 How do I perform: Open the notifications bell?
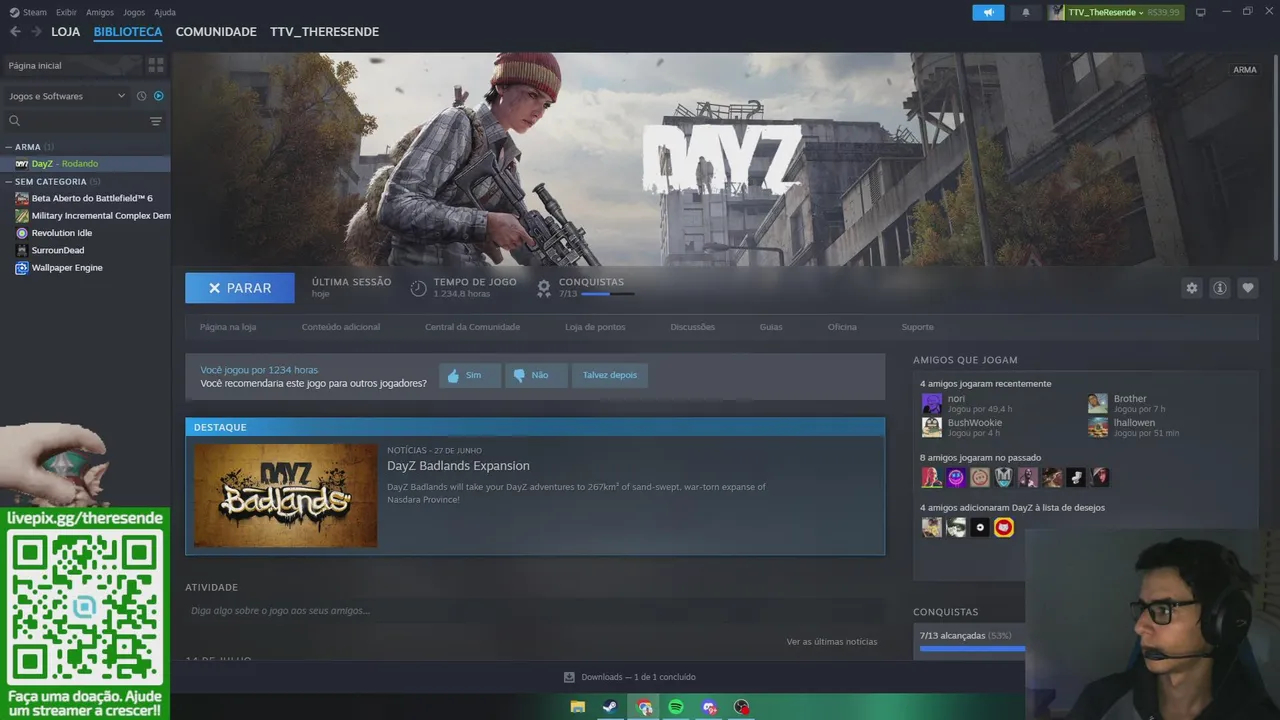coord(1025,12)
